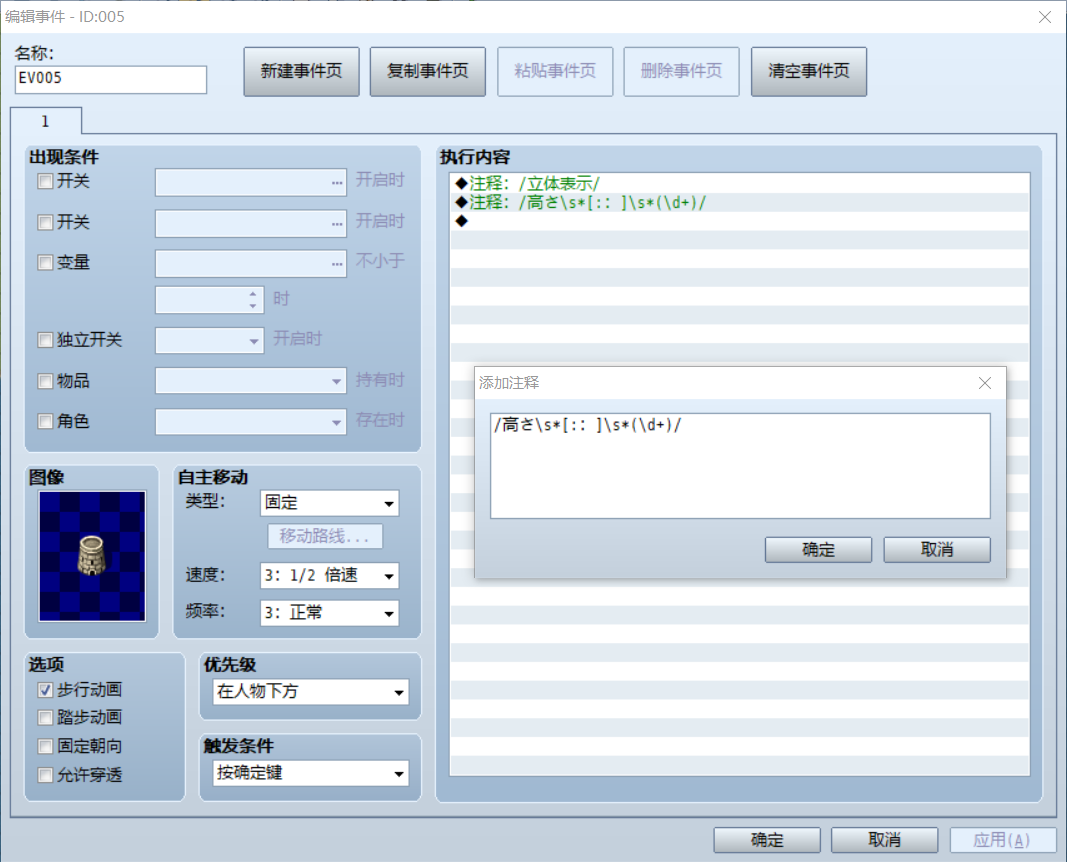Click 确定 in the 添加注释 dialog
This screenshot has width=1067, height=862.
818,550
